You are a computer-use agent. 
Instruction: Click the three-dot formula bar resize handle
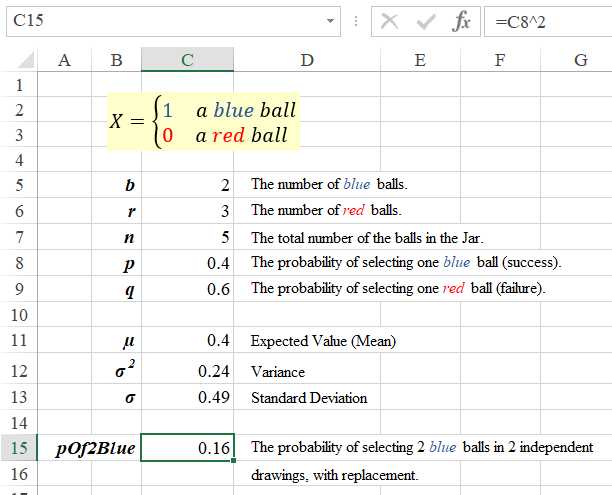(x=358, y=22)
